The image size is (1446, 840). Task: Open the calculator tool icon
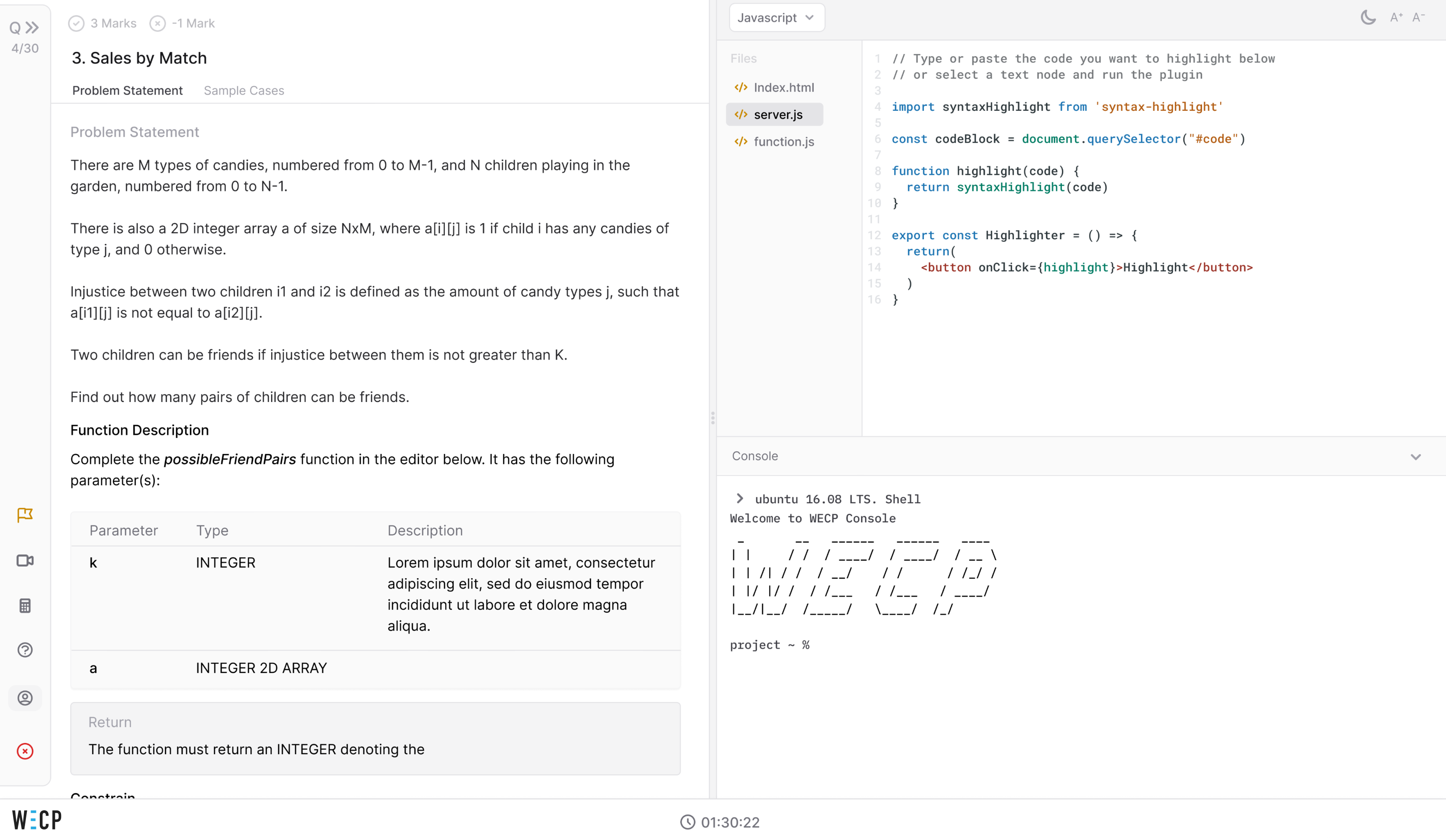tap(25, 605)
